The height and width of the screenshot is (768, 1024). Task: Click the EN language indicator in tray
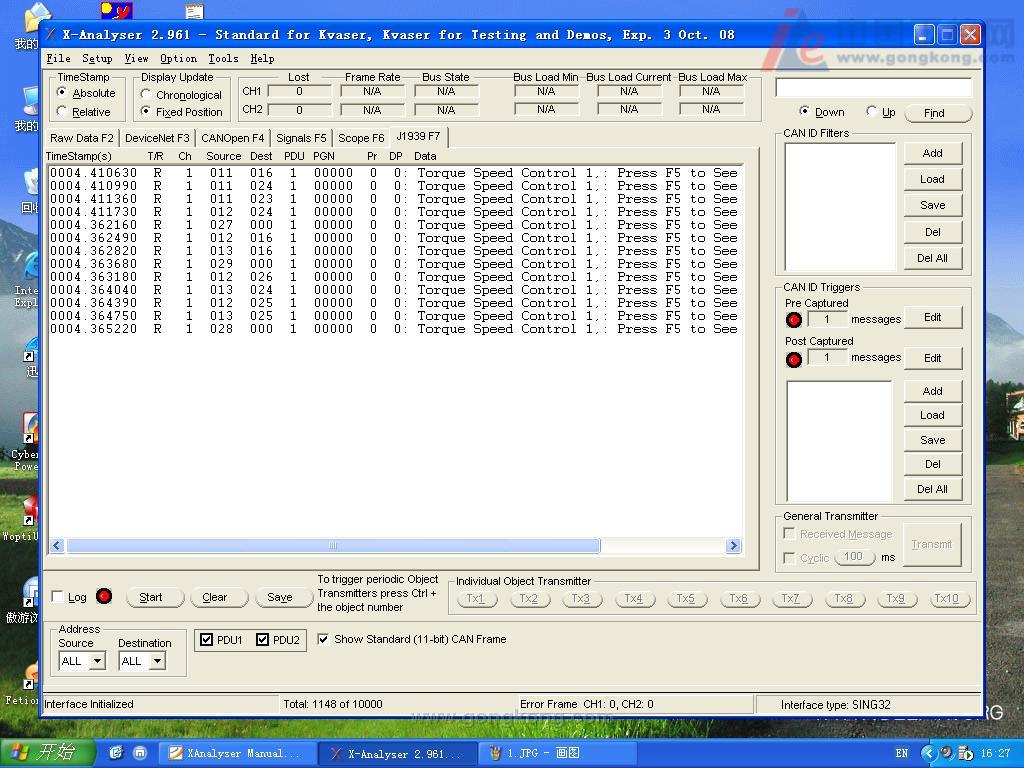point(902,753)
